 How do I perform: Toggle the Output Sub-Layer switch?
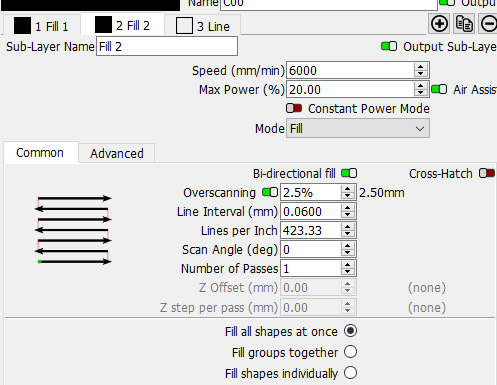click(x=389, y=46)
